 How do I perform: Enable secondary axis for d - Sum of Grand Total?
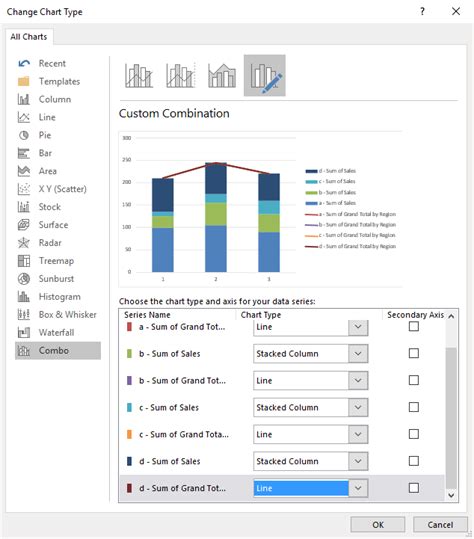tap(414, 487)
